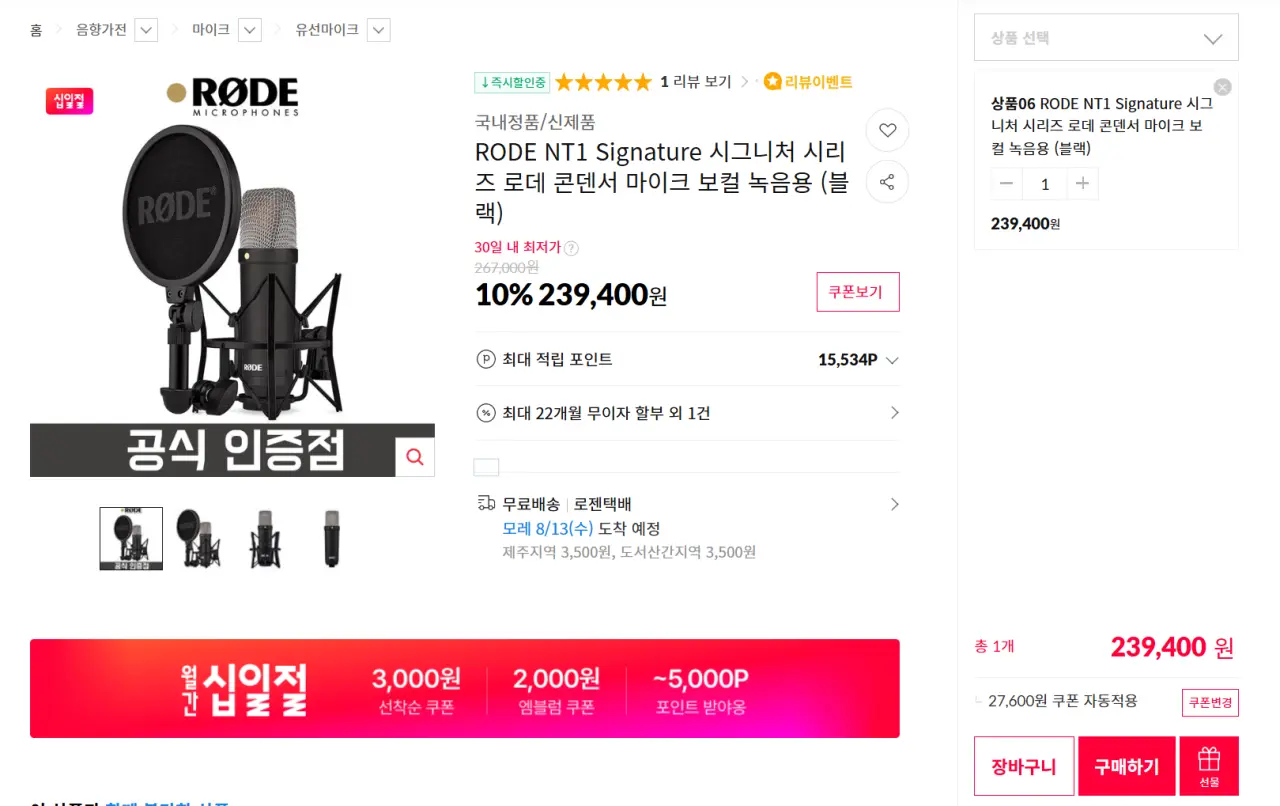Viewport: 1280px width, 806px height.
Task: Expand 최대 적립 포인트 details
Action: pyautogui.click(x=892, y=360)
